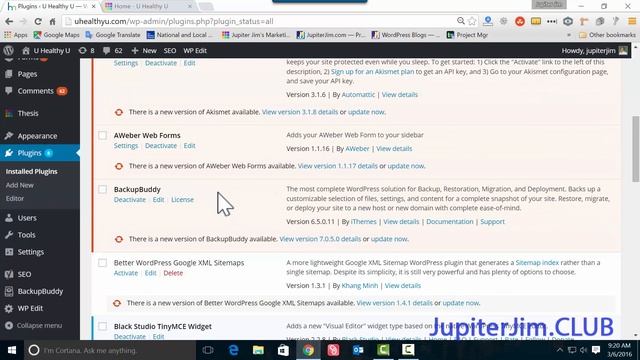Open plugin Editor submenu item

(15, 198)
